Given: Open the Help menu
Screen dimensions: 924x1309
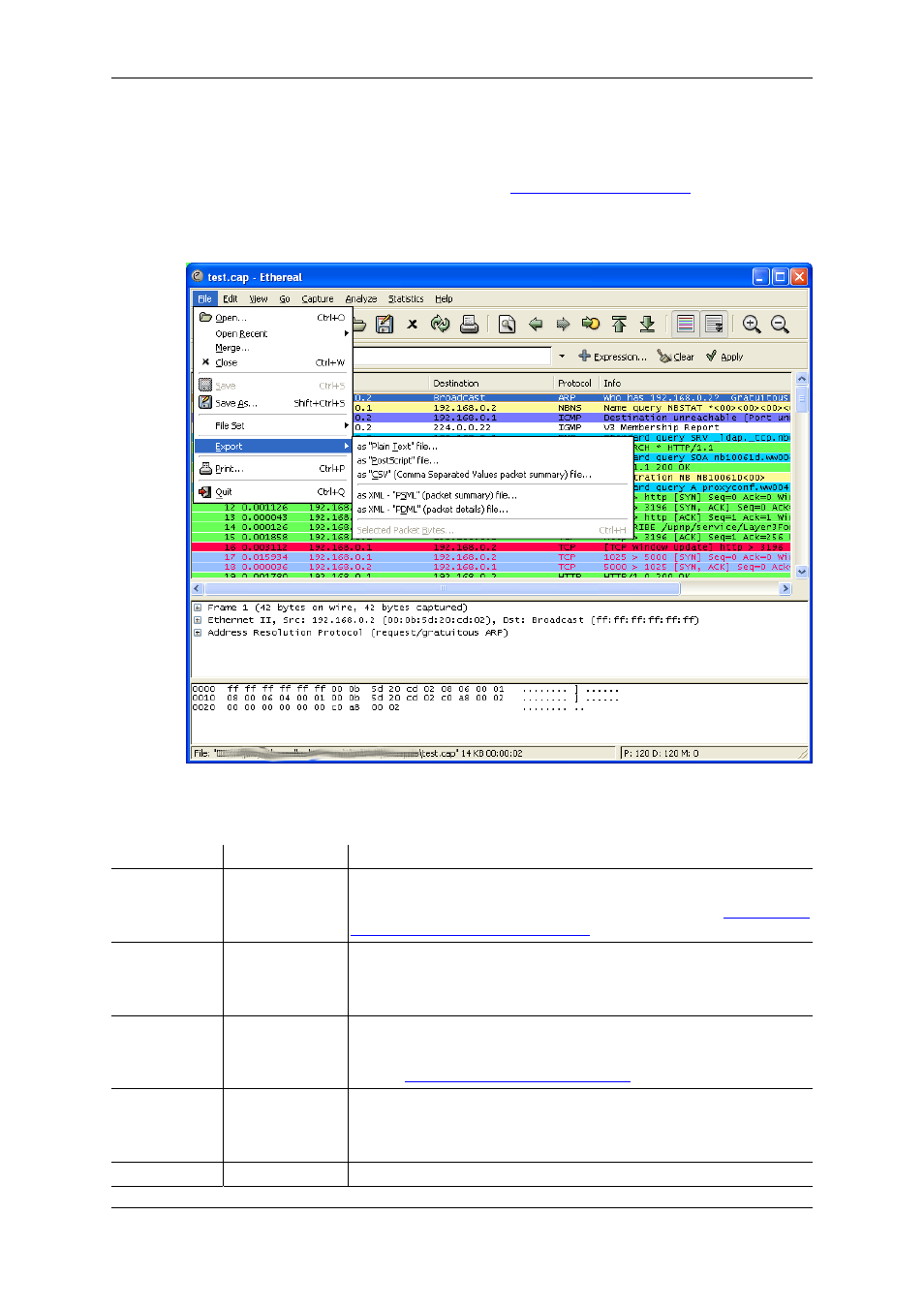Looking at the screenshot, I should [444, 298].
